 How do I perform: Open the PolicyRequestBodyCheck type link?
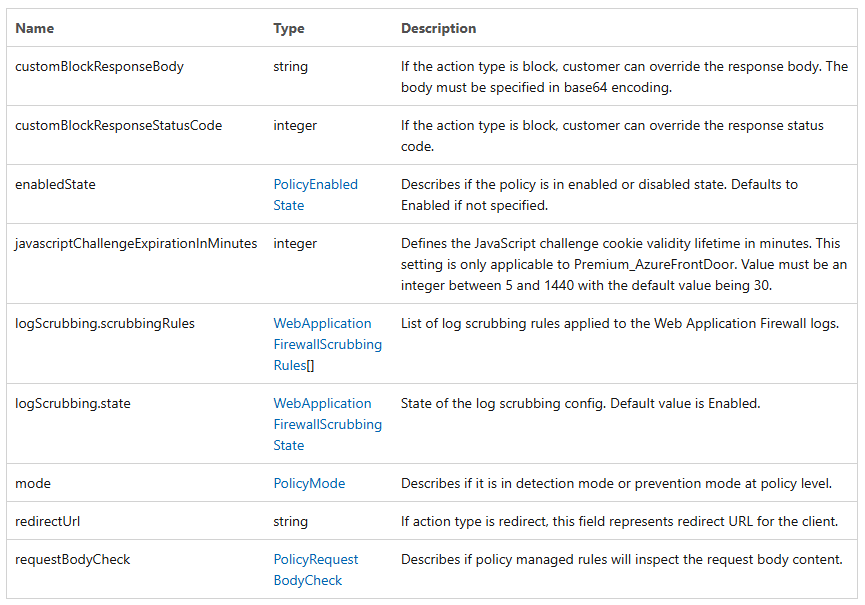click(316, 570)
